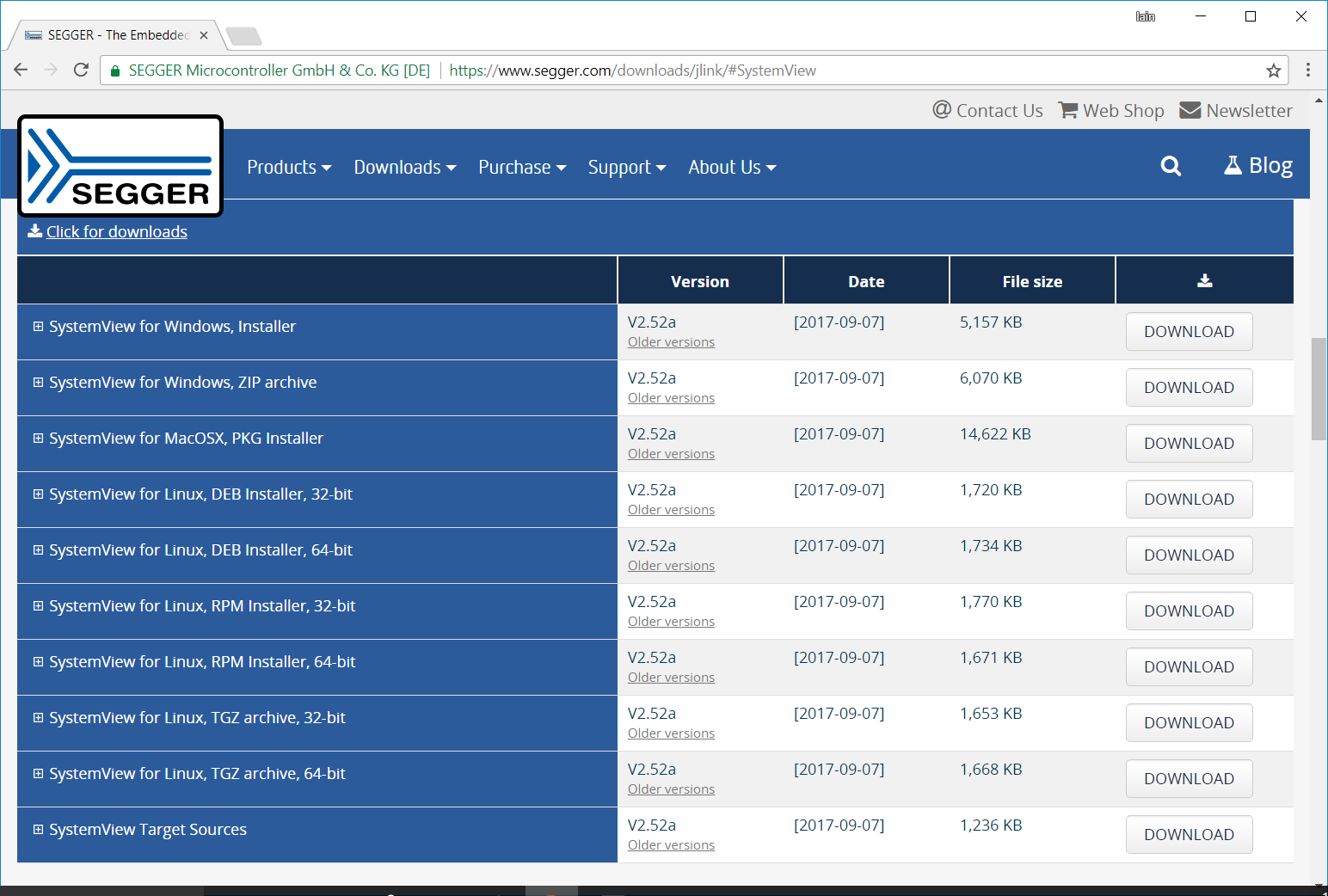
Task: Open Older versions for MacOSX PKG Installer
Action: pos(671,454)
